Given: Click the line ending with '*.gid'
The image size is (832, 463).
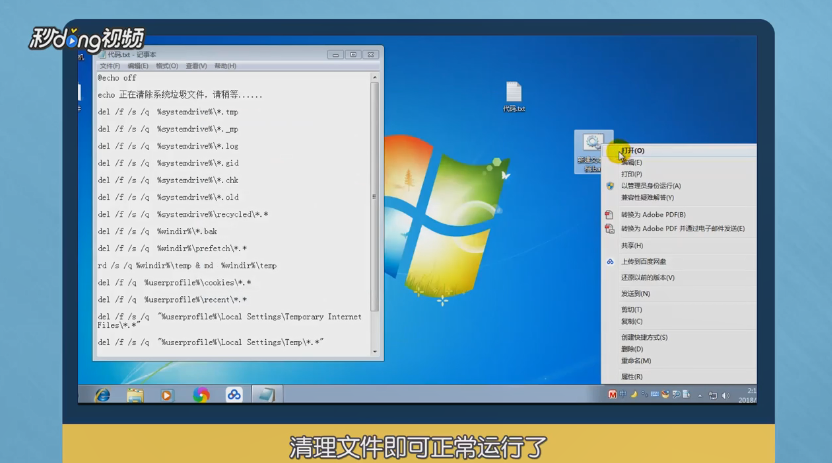Looking at the screenshot, I should click(168, 163).
